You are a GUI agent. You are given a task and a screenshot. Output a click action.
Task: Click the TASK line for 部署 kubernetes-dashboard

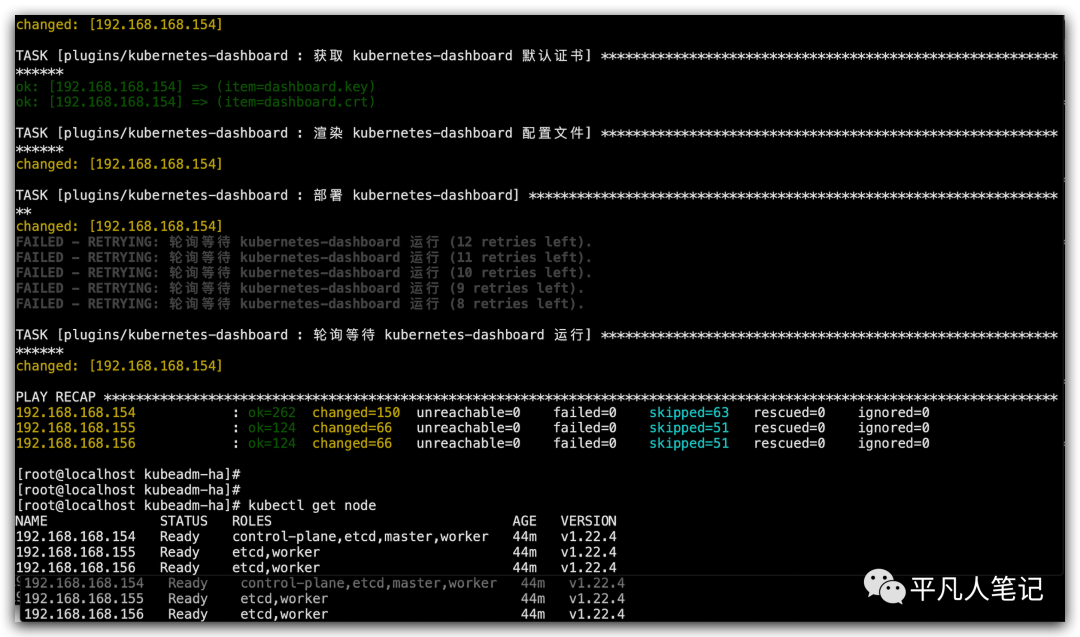537,195
